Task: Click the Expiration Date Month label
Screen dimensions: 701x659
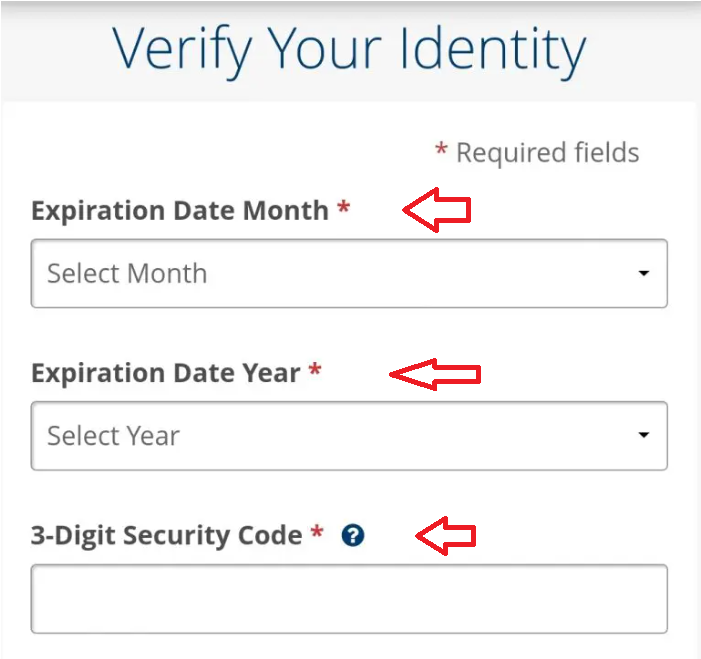Action: tap(180, 211)
